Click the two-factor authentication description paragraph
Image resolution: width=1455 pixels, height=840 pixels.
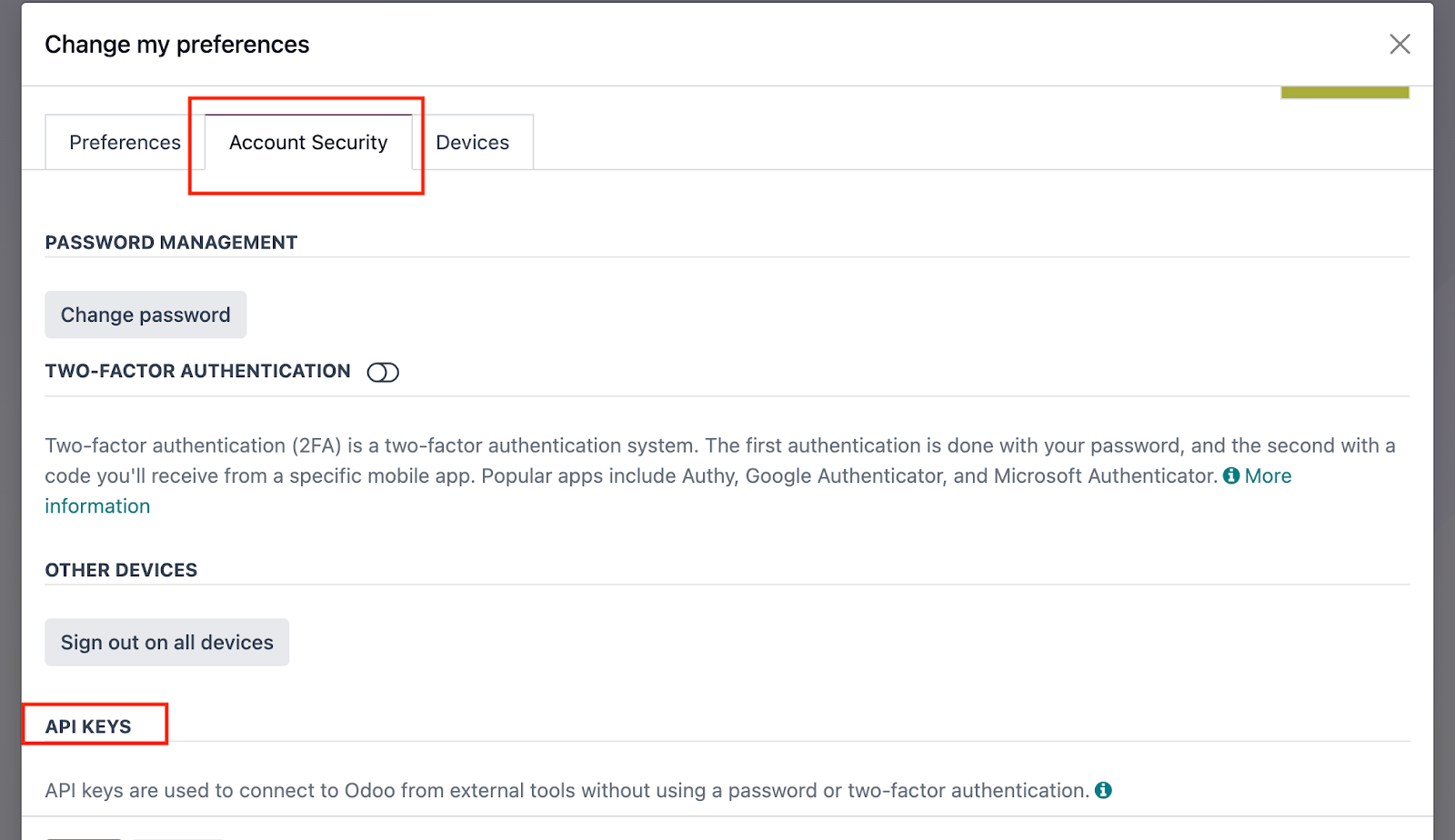click(720, 475)
